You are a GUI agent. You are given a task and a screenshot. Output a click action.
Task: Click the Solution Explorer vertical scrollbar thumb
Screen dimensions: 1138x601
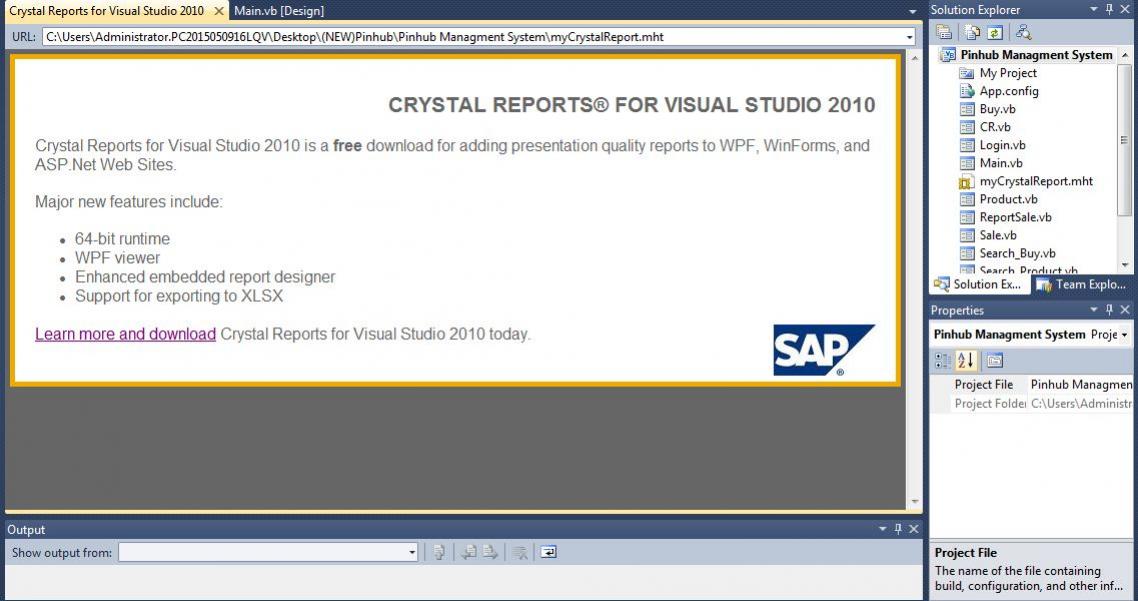[x=1125, y=139]
